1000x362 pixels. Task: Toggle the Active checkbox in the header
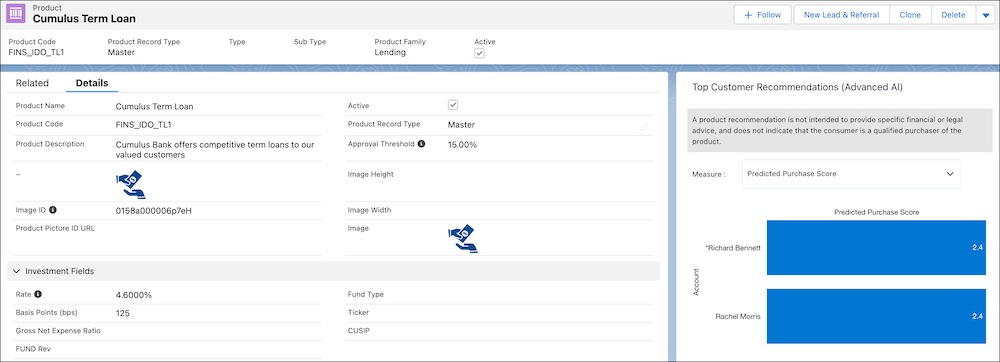[x=480, y=54]
